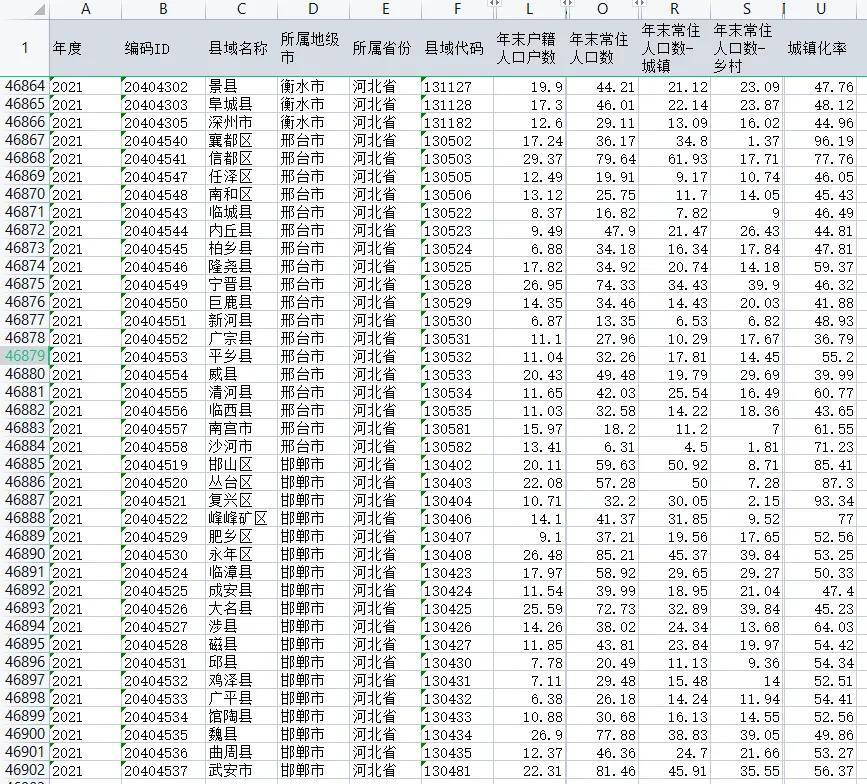Image resolution: width=867 pixels, height=784 pixels.
Task: Click the 编码ID header cell
Action: pos(163,48)
